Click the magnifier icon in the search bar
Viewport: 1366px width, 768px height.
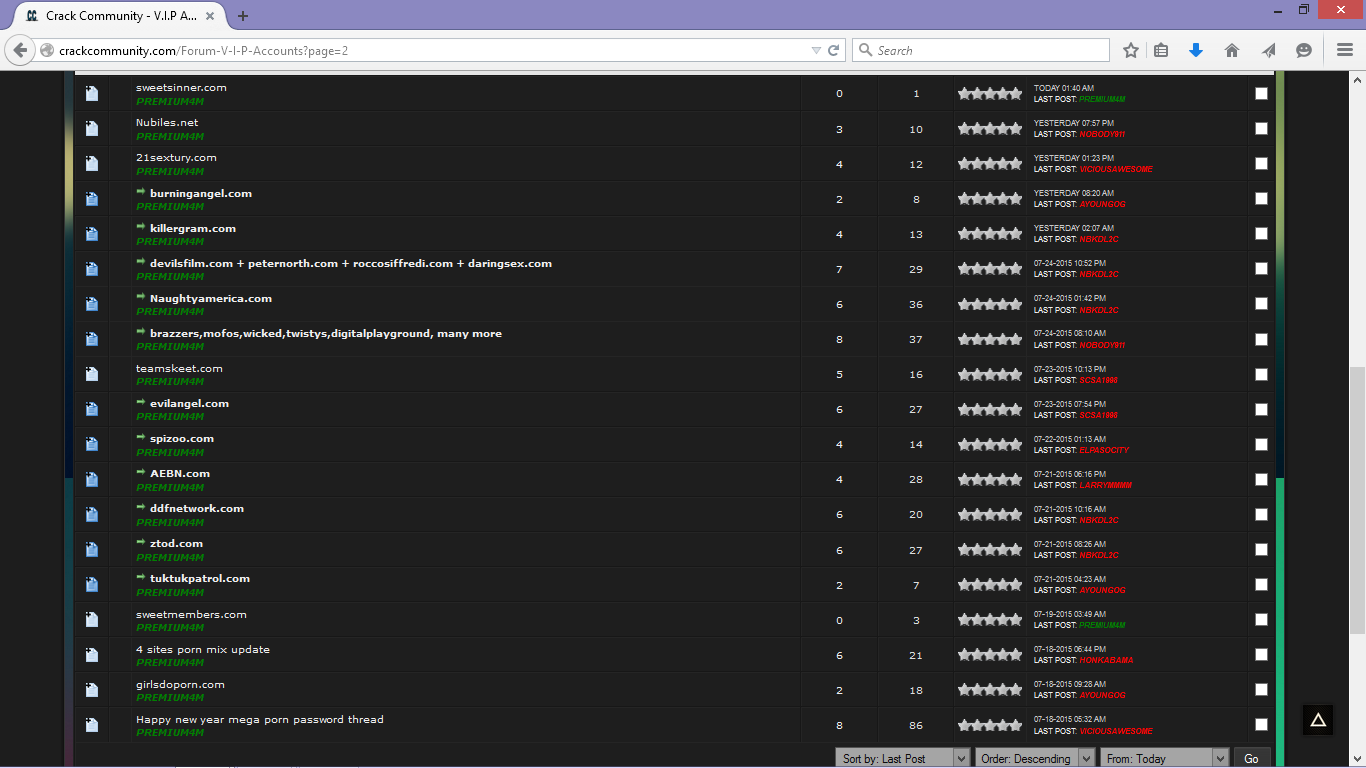pos(865,50)
